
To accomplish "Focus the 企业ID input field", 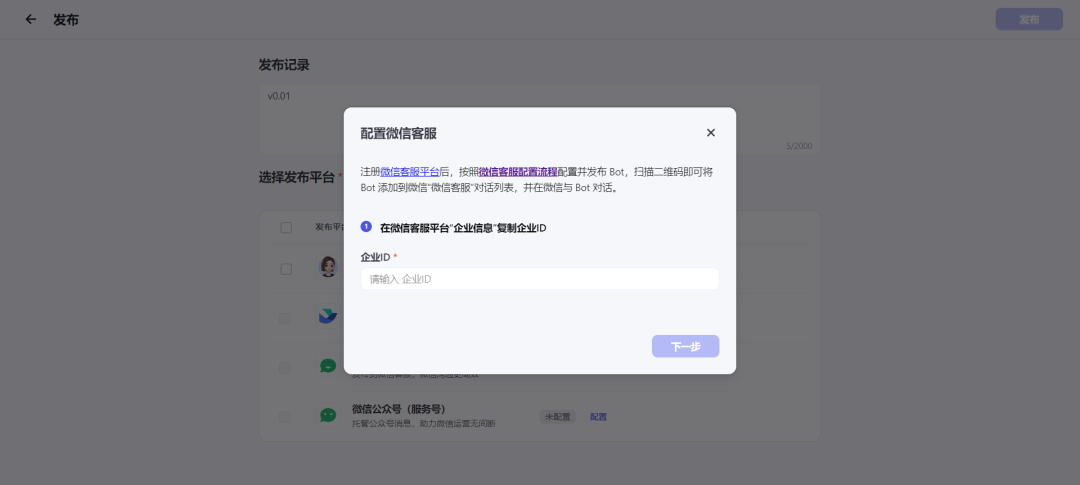I will (539, 279).
